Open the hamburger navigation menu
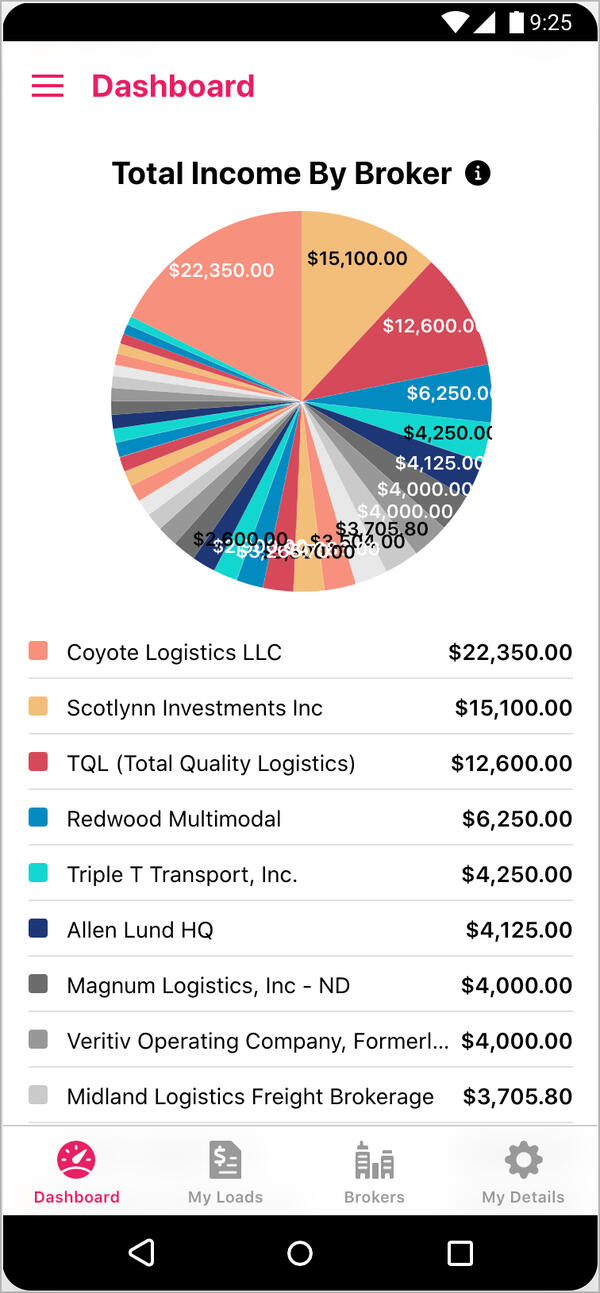The height and width of the screenshot is (1293, 600). tap(47, 86)
